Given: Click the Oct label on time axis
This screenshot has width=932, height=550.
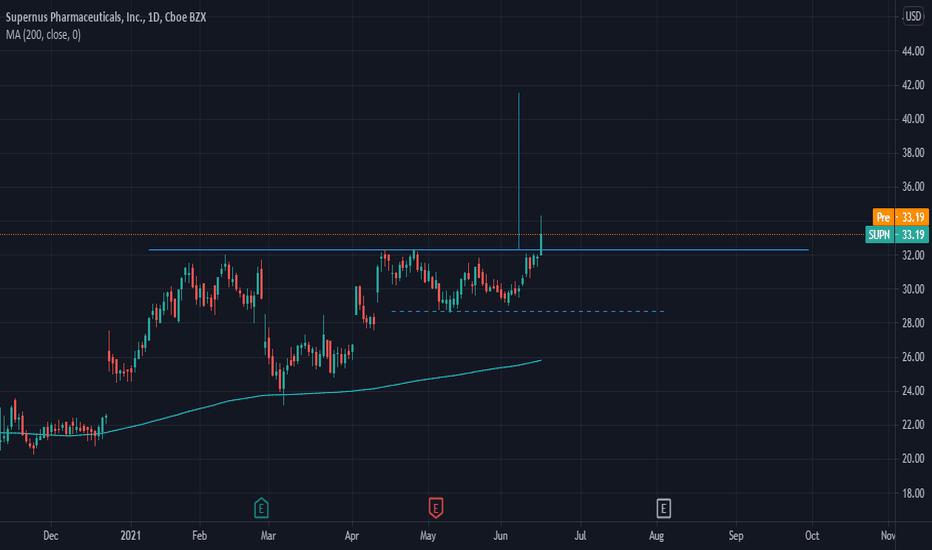Looking at the screenshot, I should [812, 536].
